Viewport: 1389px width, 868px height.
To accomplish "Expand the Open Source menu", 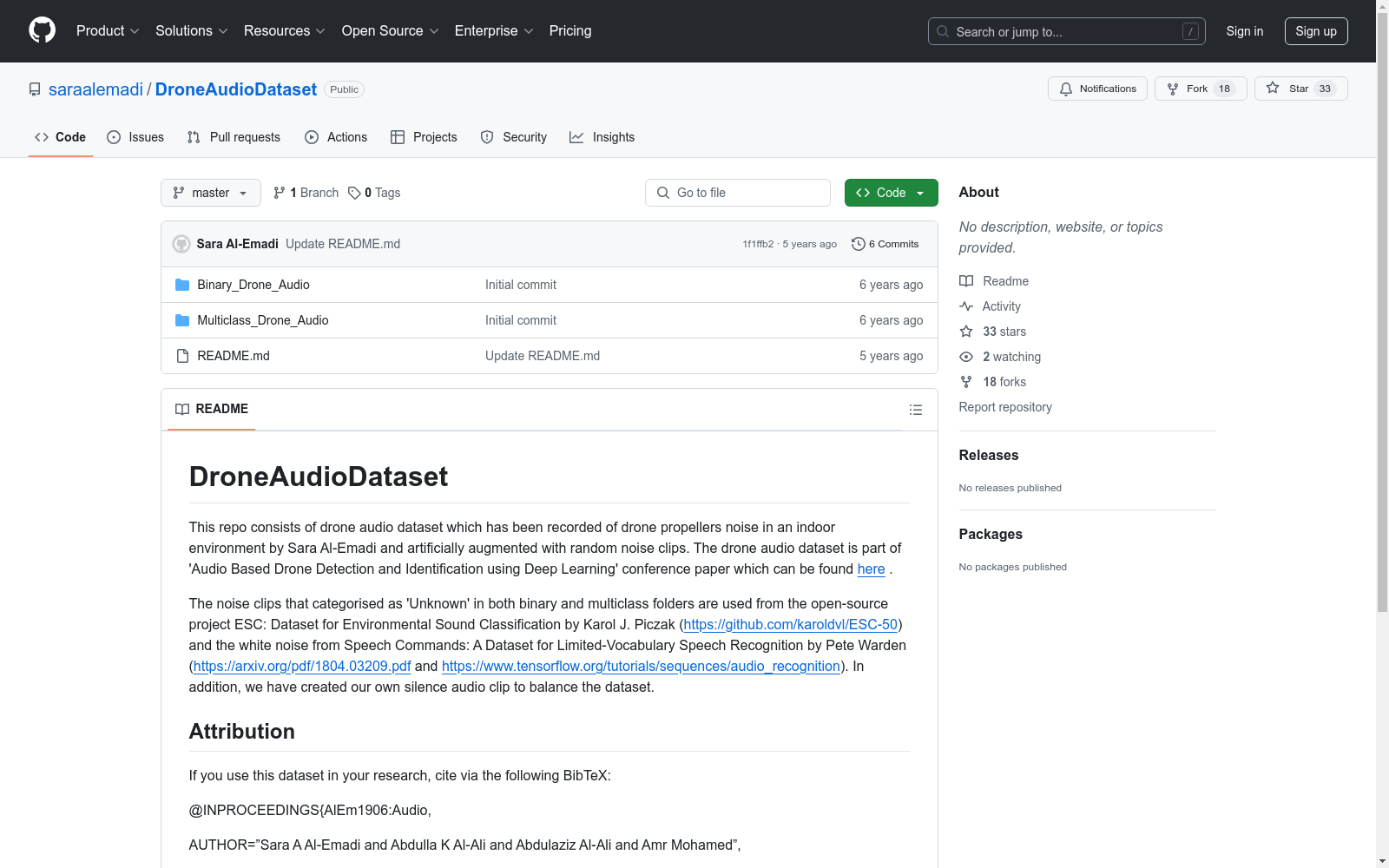I will (391, 30).
